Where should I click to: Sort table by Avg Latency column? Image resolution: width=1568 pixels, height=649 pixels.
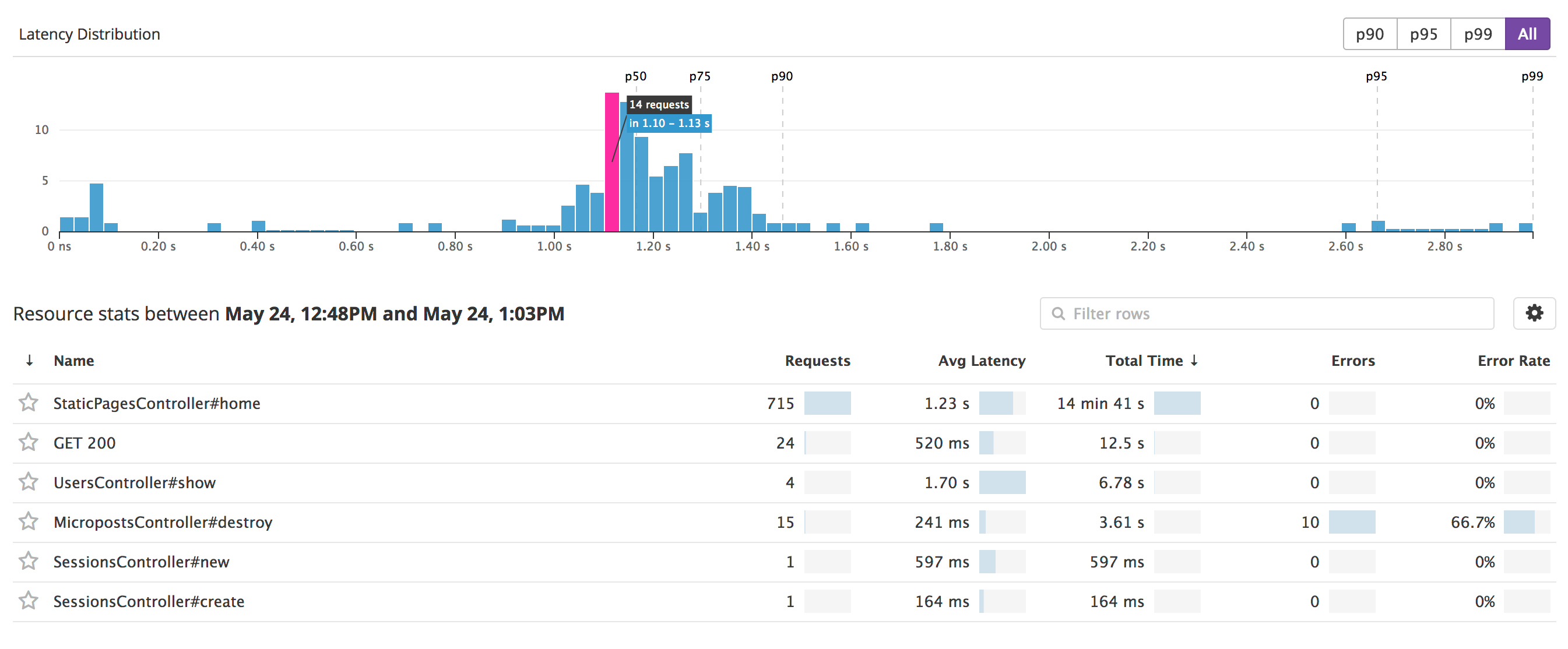click(x=981, y=361)
